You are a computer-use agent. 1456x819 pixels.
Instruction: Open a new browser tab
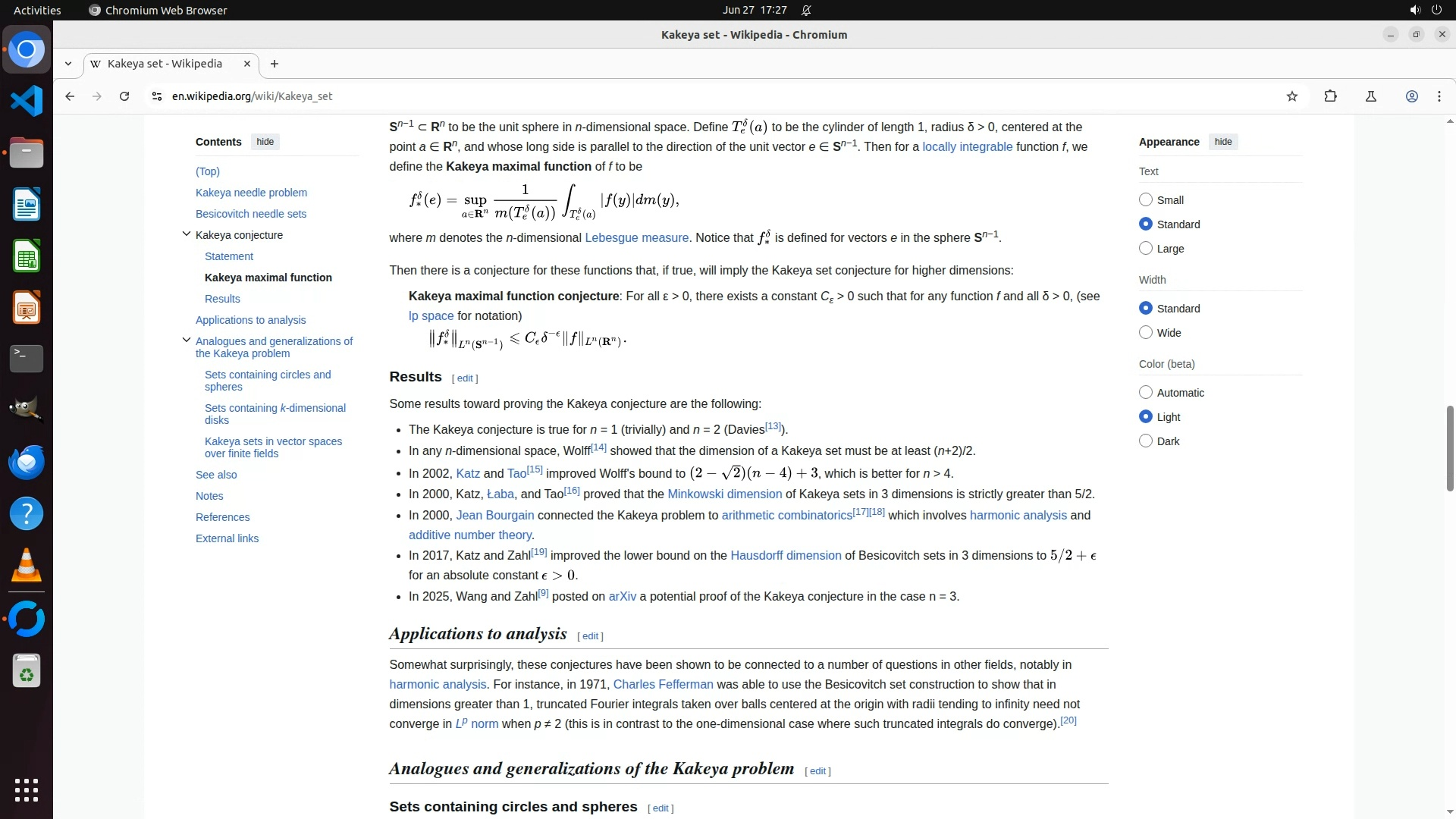click(275, 64)
